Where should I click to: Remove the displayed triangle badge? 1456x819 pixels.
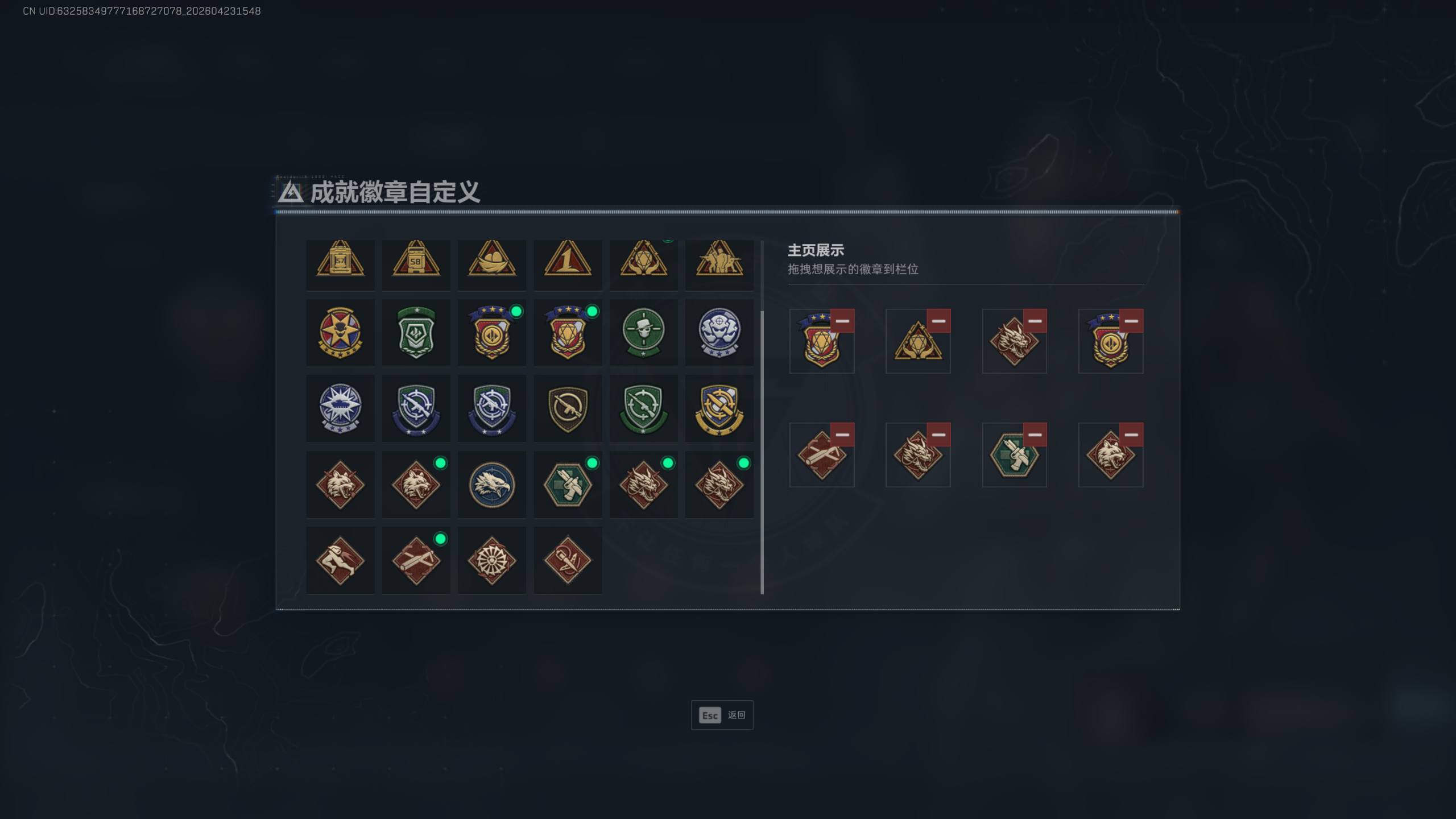938,321
